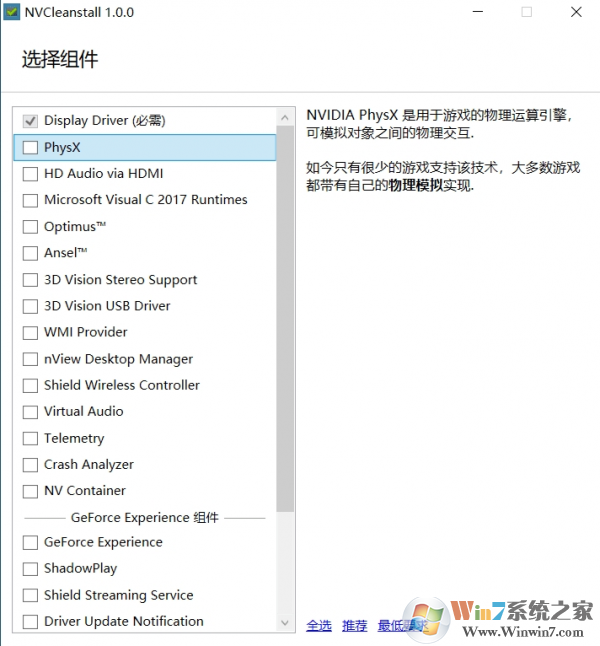Click the 全选 select-all link
This screenshot has width=600, height=646.
(319, 625)
